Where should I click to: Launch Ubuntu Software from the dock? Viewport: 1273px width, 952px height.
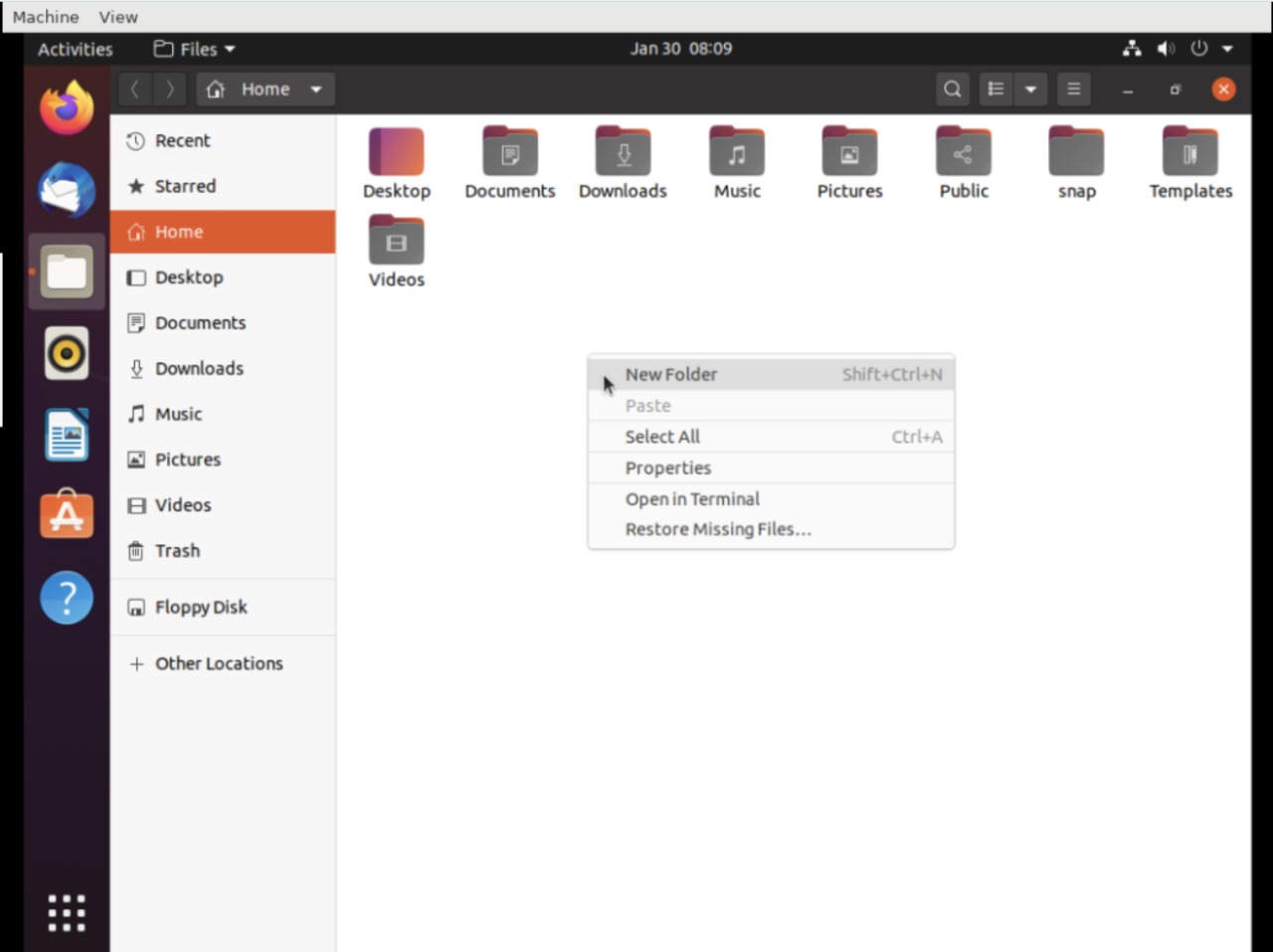[66, 514]
